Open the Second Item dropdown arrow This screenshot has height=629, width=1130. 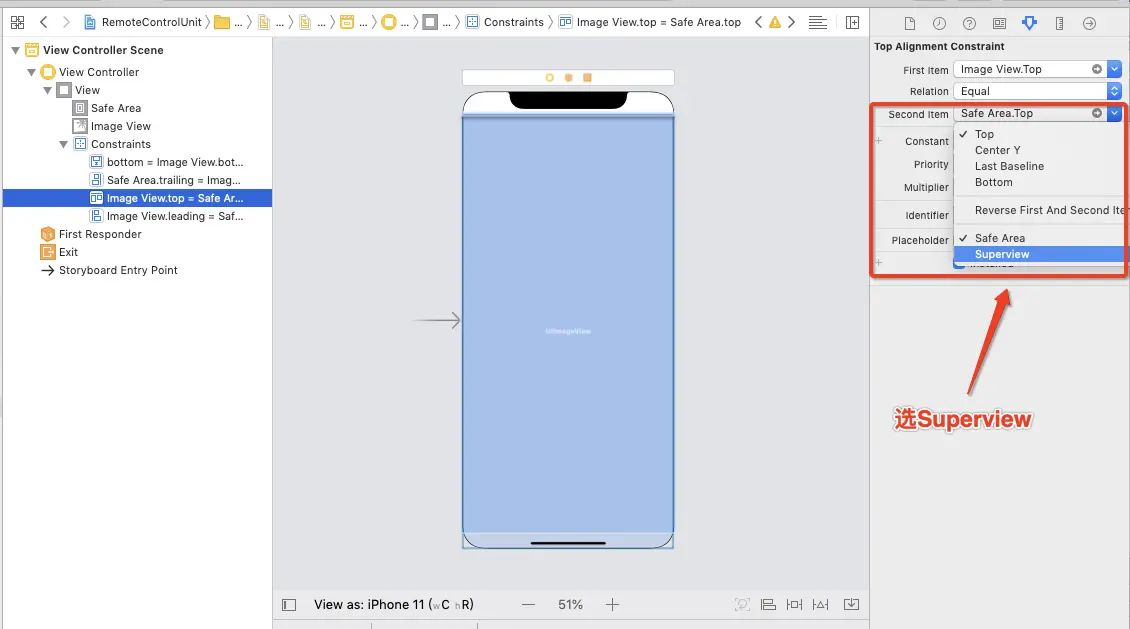(x=1115, y=113)
